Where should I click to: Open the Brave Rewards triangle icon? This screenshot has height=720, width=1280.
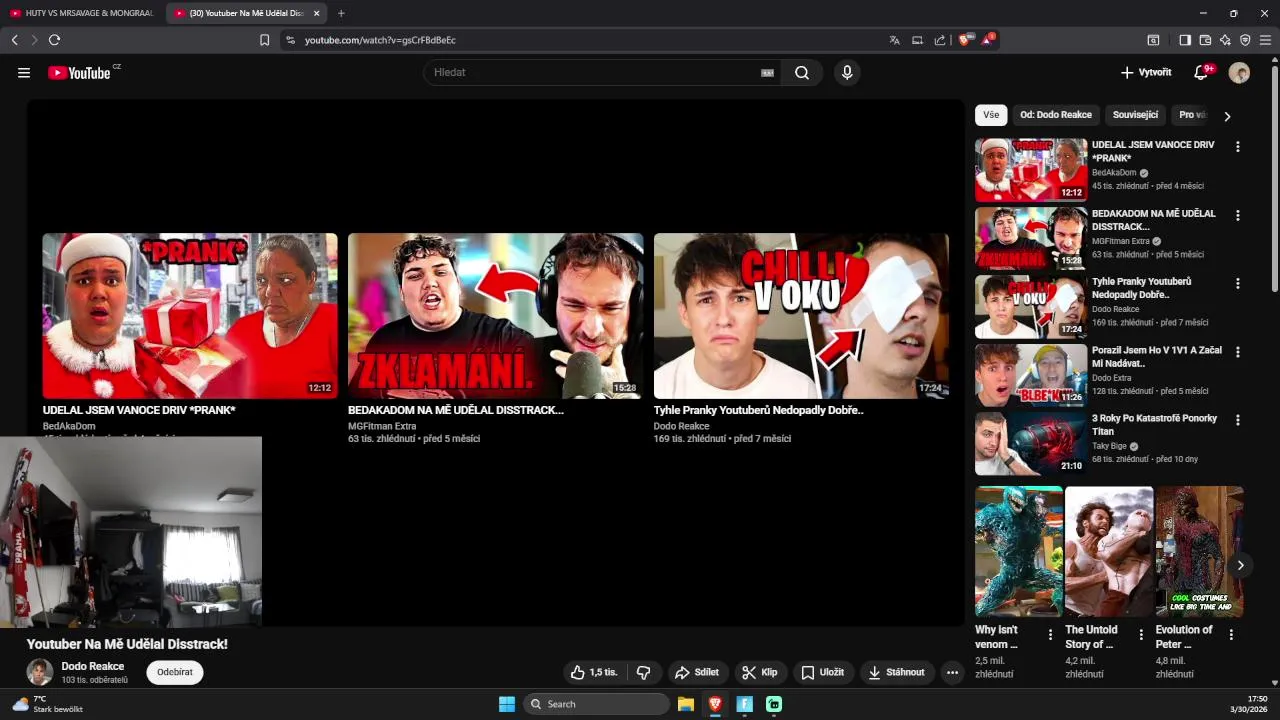987,40
